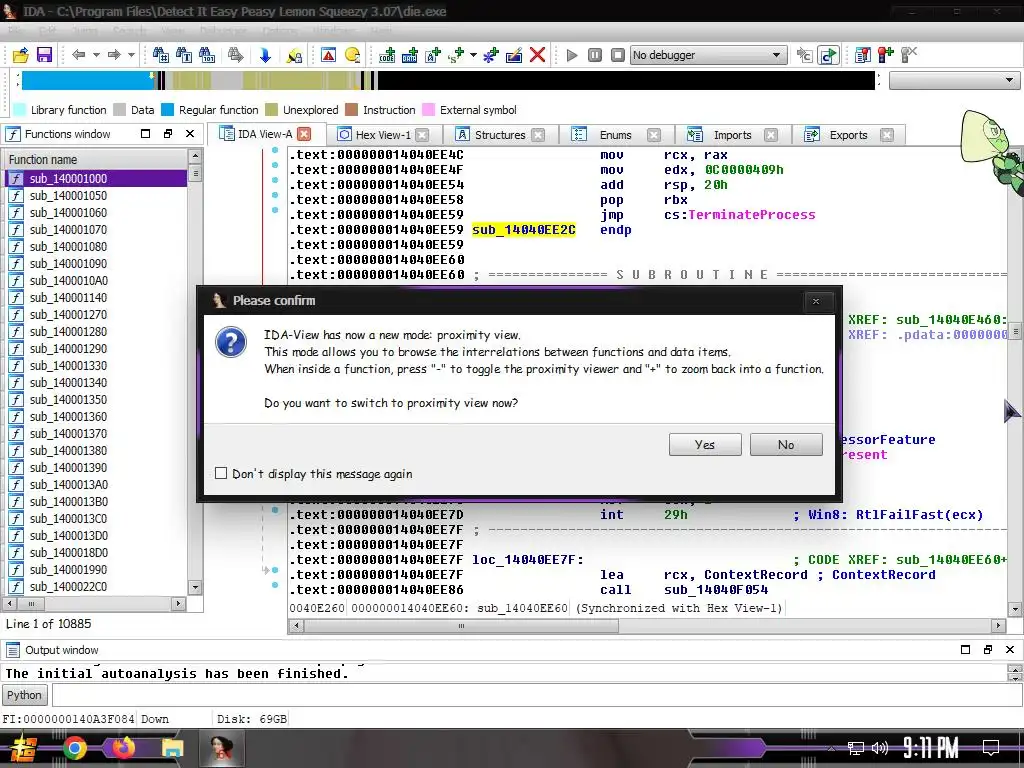
Task: Click the green arrow 'C' toolbar icon
Action: [x=828, y=55]
